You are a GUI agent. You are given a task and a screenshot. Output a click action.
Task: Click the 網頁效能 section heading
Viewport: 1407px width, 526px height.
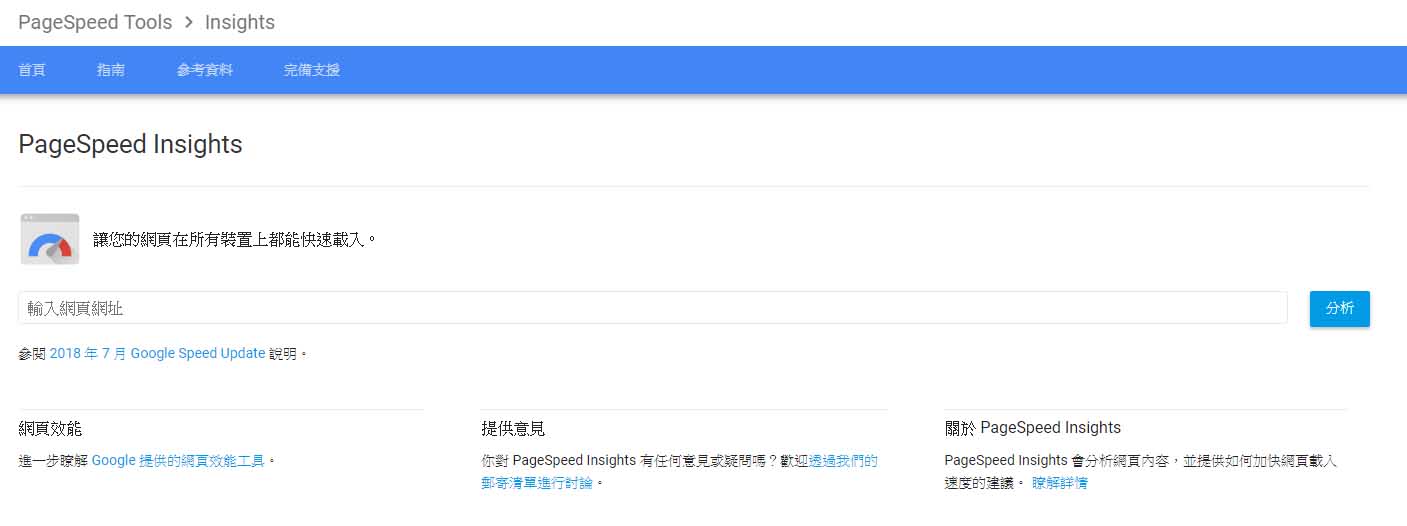[50, 428]
